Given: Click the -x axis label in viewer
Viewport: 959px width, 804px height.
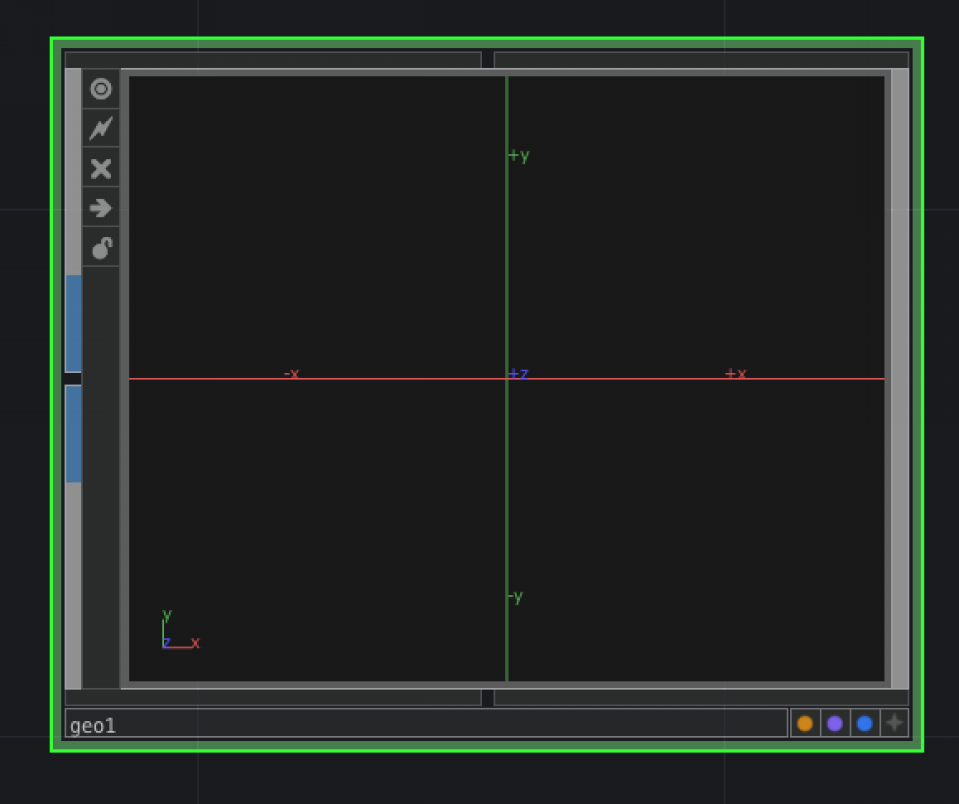Looking at the screenshot, I should (291, 373).
